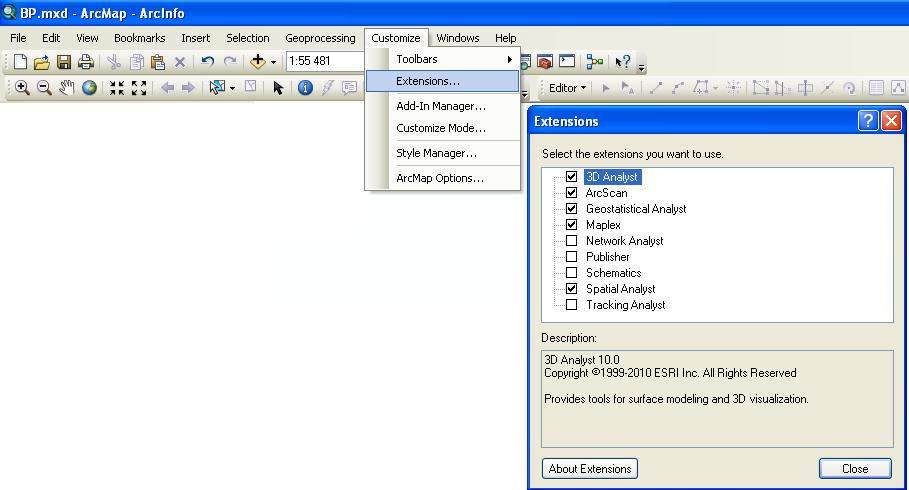Uncheck the 3D Analyst extension
909x490 pixels.
572,177
